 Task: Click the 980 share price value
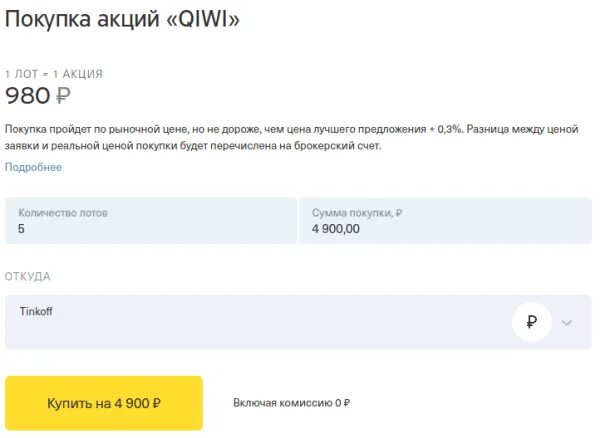click(x=28, y=96)
